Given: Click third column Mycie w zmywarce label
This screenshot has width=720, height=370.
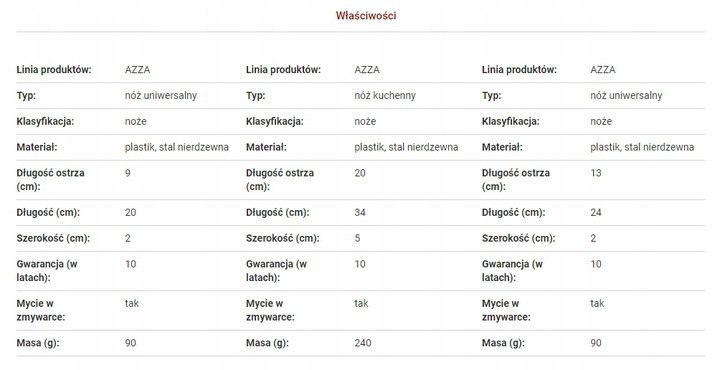Looking at the screenshot, I should (506, 310).
